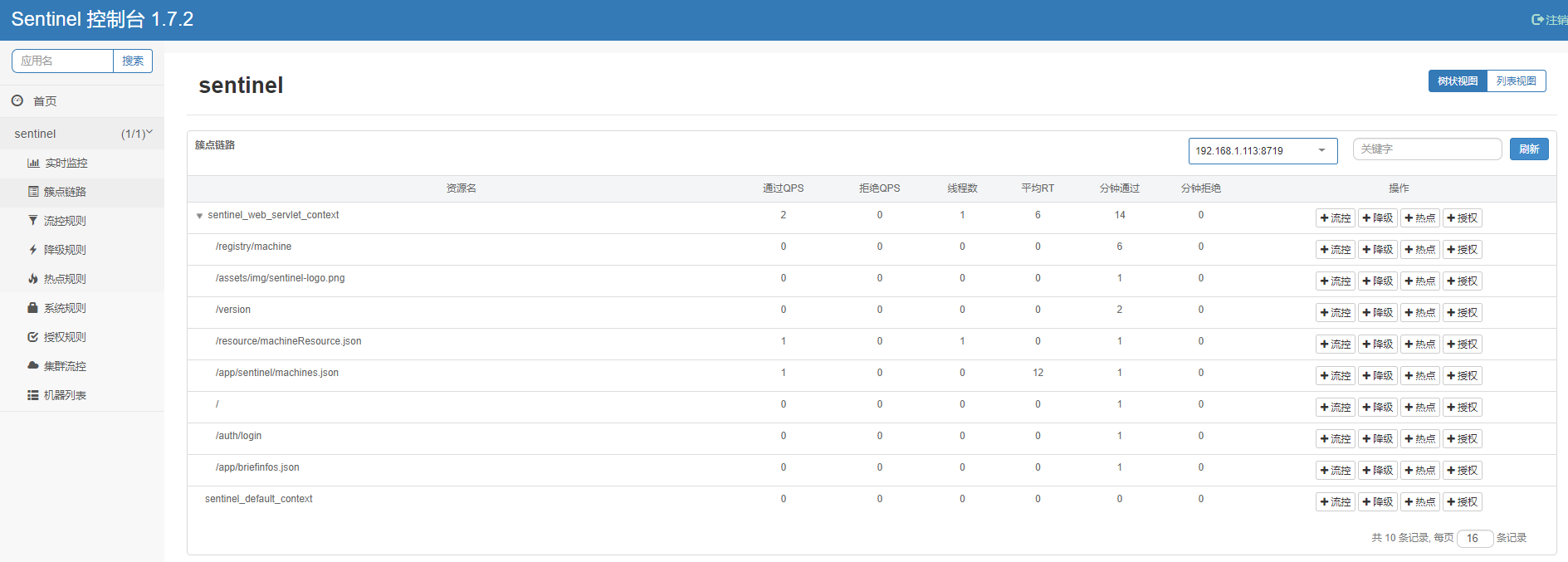
Task: Click the Sentinel 控制台 1.7.2 title
Action: (102, 19)
